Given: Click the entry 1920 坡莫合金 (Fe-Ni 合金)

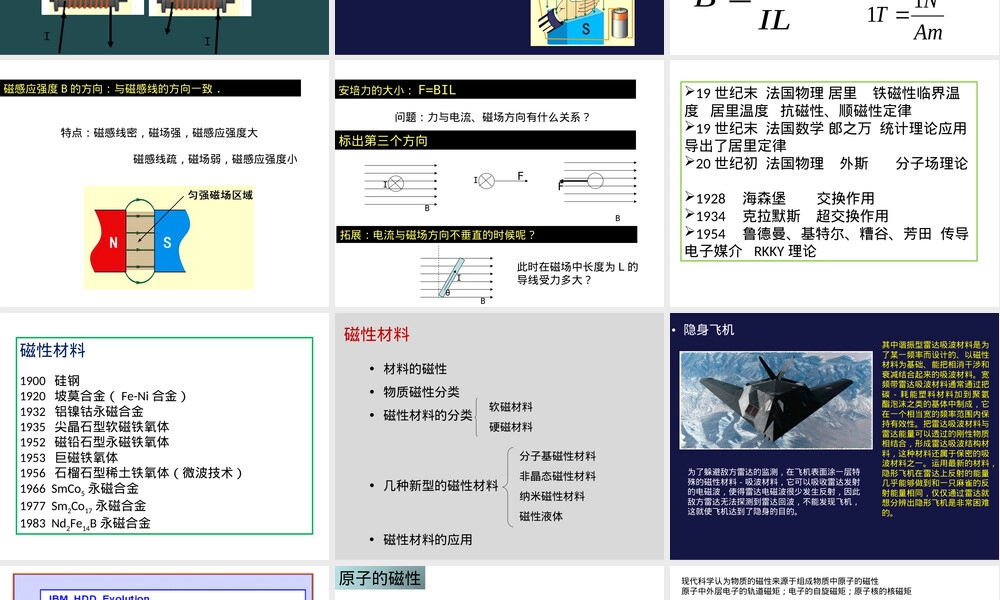Looking at the screenshot, I should click(103, 396).
